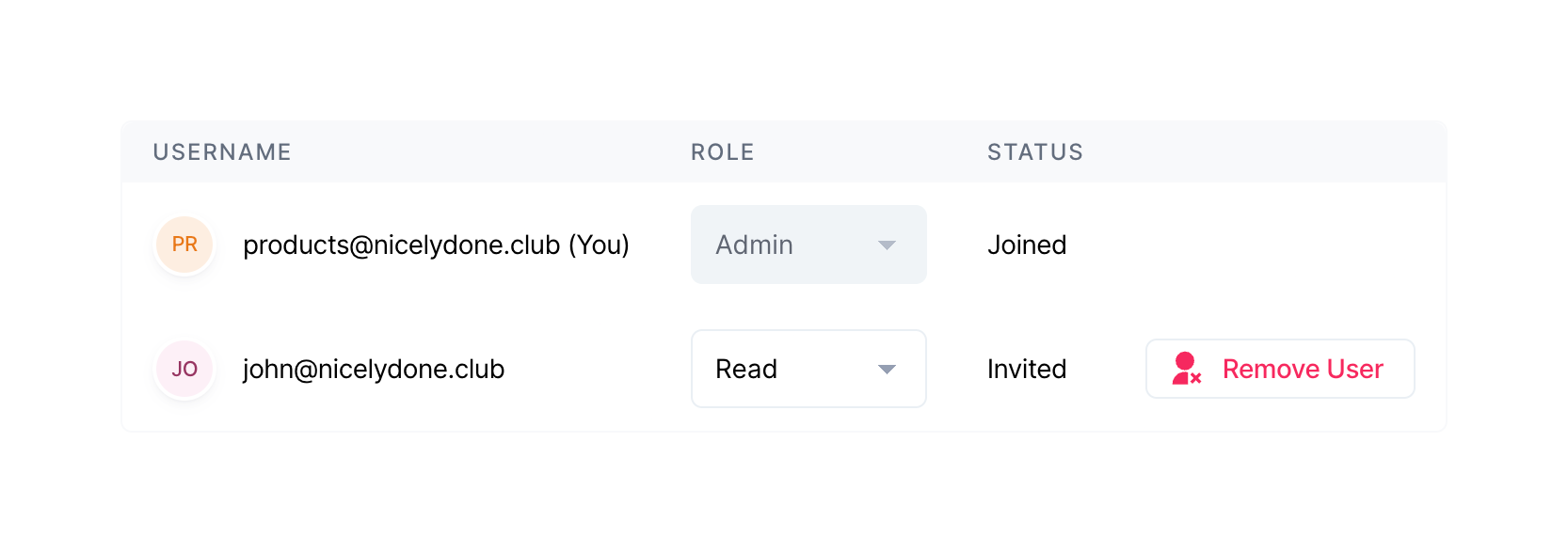Click the orange PR user avatar
This screenshot has height=553, width=1568.
coord(184,245)
